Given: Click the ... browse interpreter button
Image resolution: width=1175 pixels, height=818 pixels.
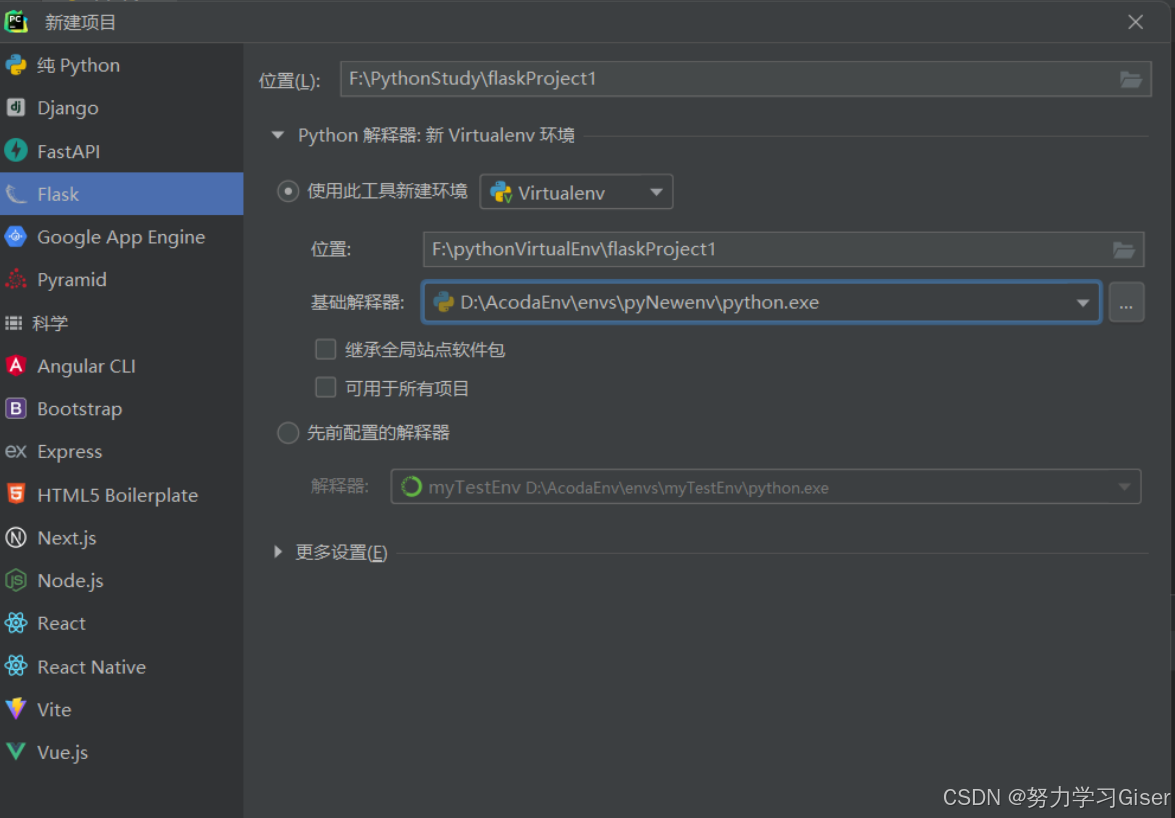Looking at the screenshot, I should click(x=1126, y=303).
